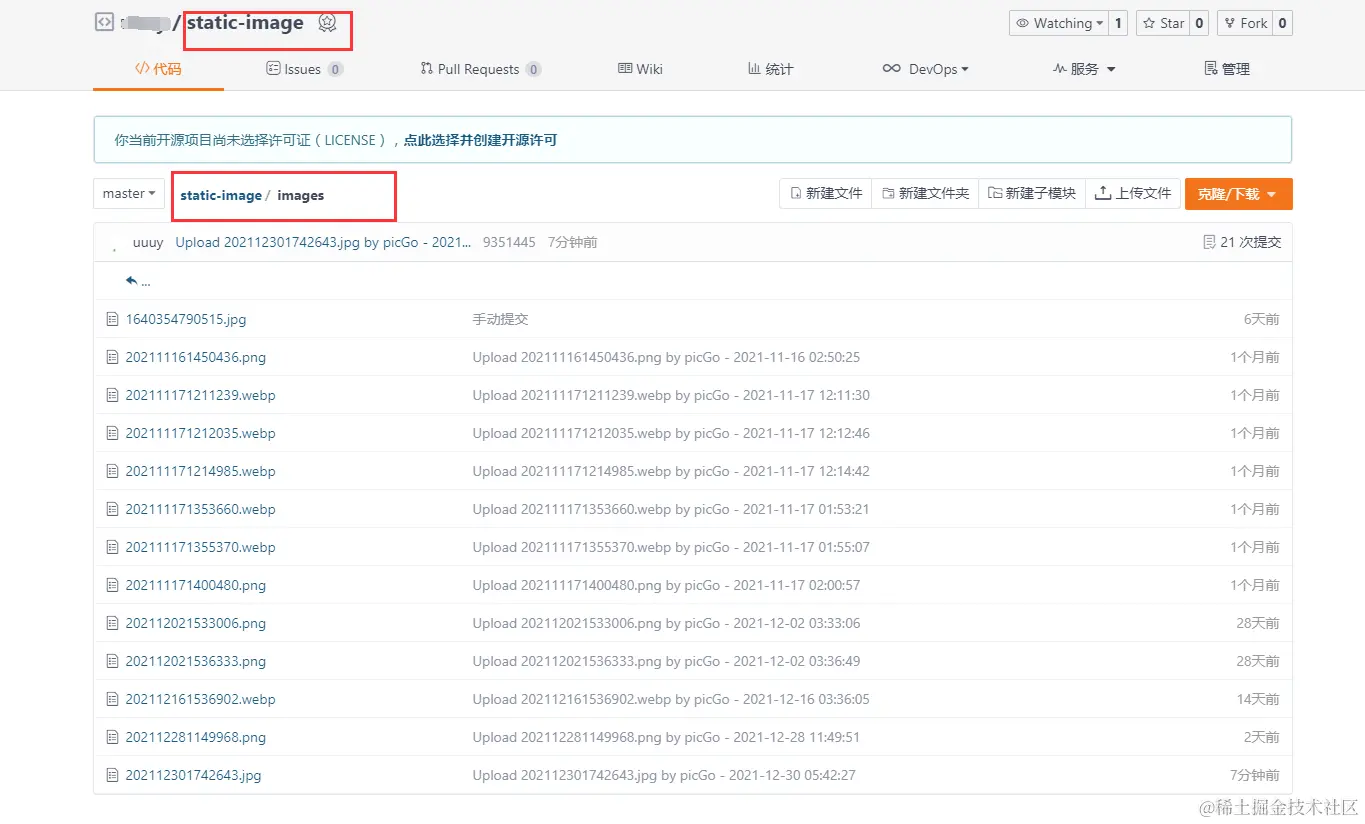Screen dimensions: 1365x824
Task: Open latest commit message Upload 202112301742643.jpg
Action: (323, 242)
